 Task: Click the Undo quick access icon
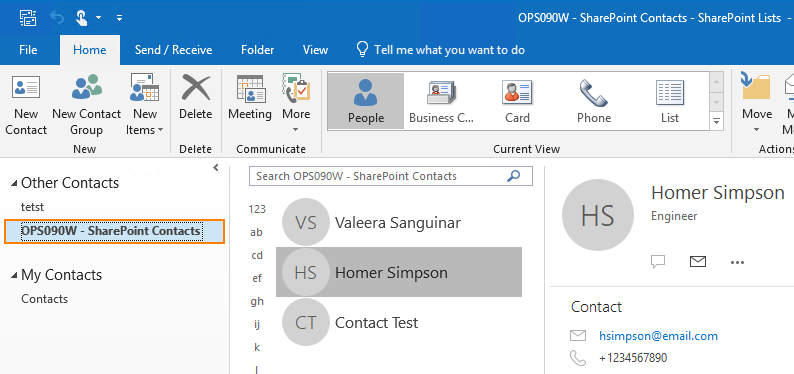pos(56,18)
